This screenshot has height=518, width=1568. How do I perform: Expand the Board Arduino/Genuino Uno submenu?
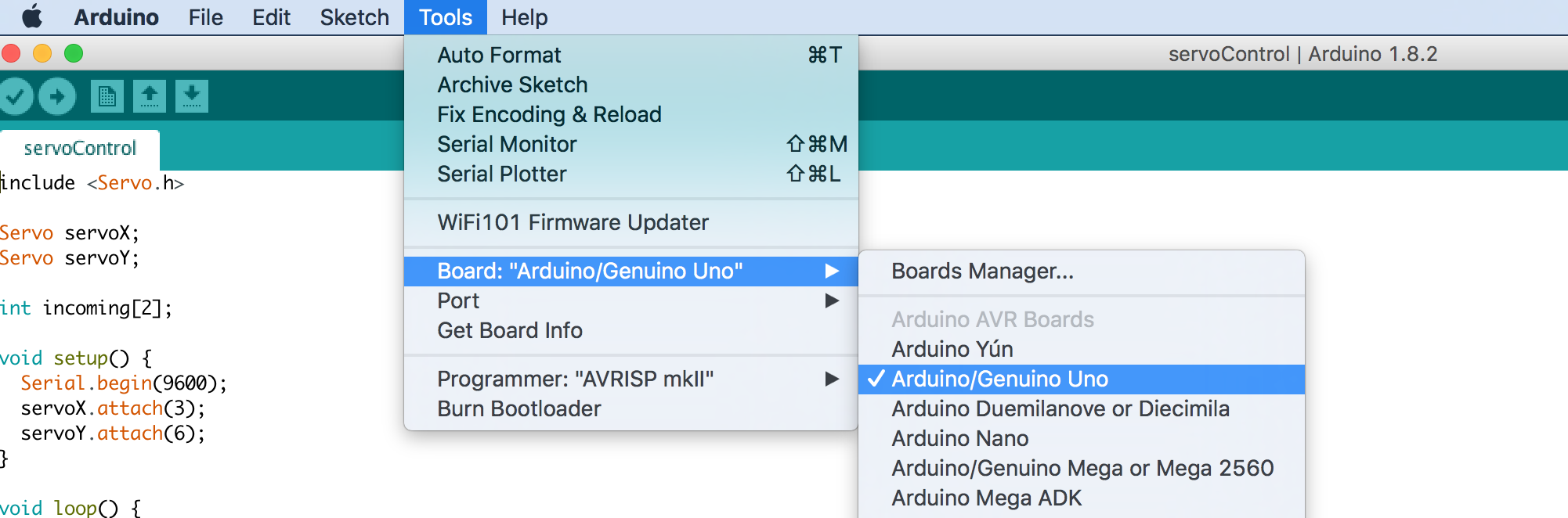589,272
